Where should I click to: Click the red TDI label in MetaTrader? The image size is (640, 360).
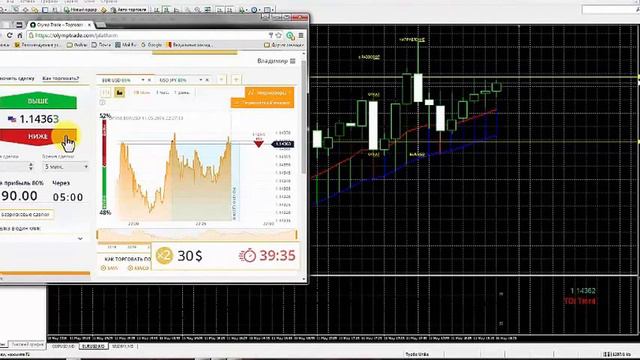point(580,301)
